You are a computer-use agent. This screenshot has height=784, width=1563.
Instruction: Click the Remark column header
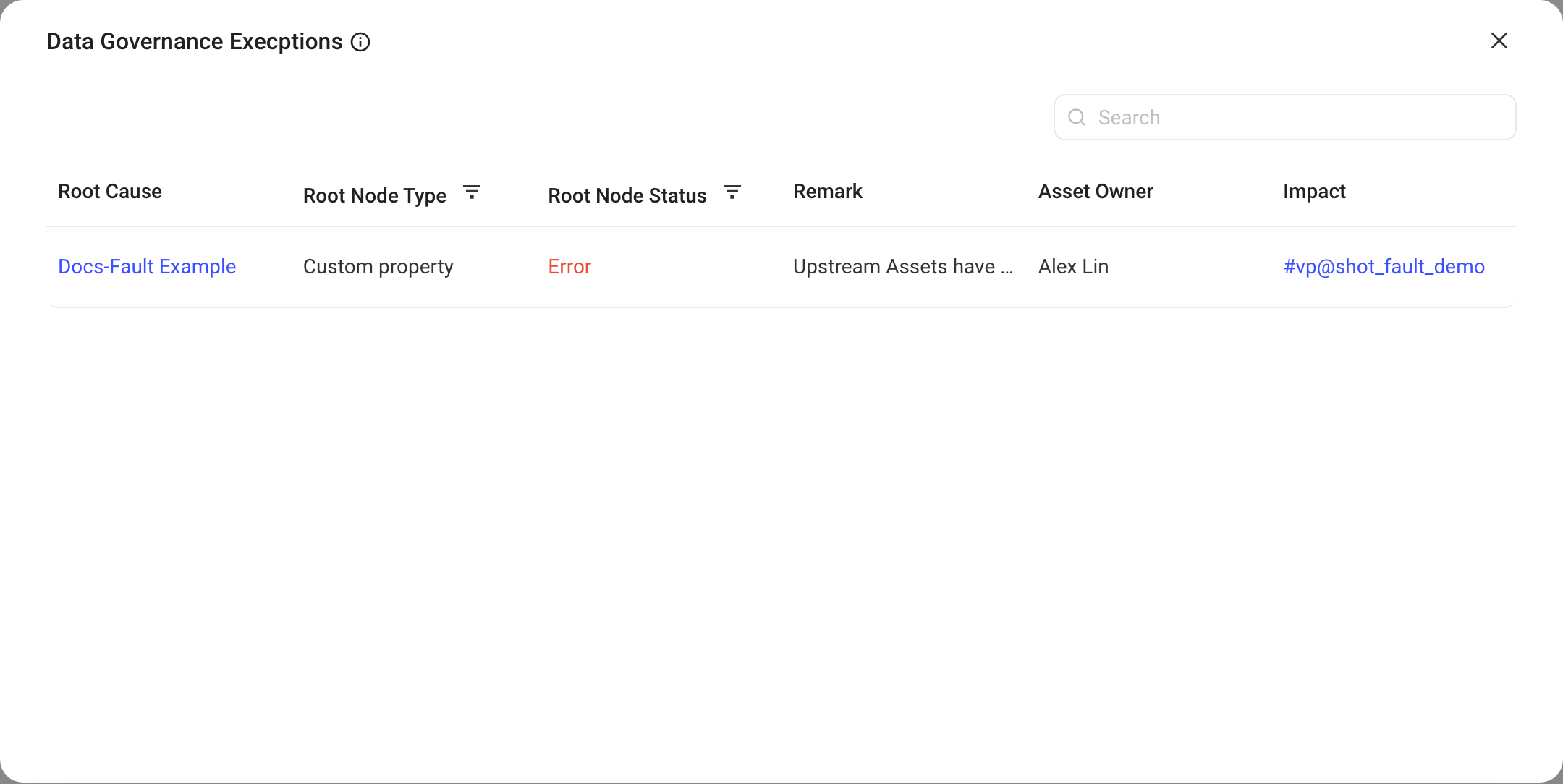click(828, 192)
